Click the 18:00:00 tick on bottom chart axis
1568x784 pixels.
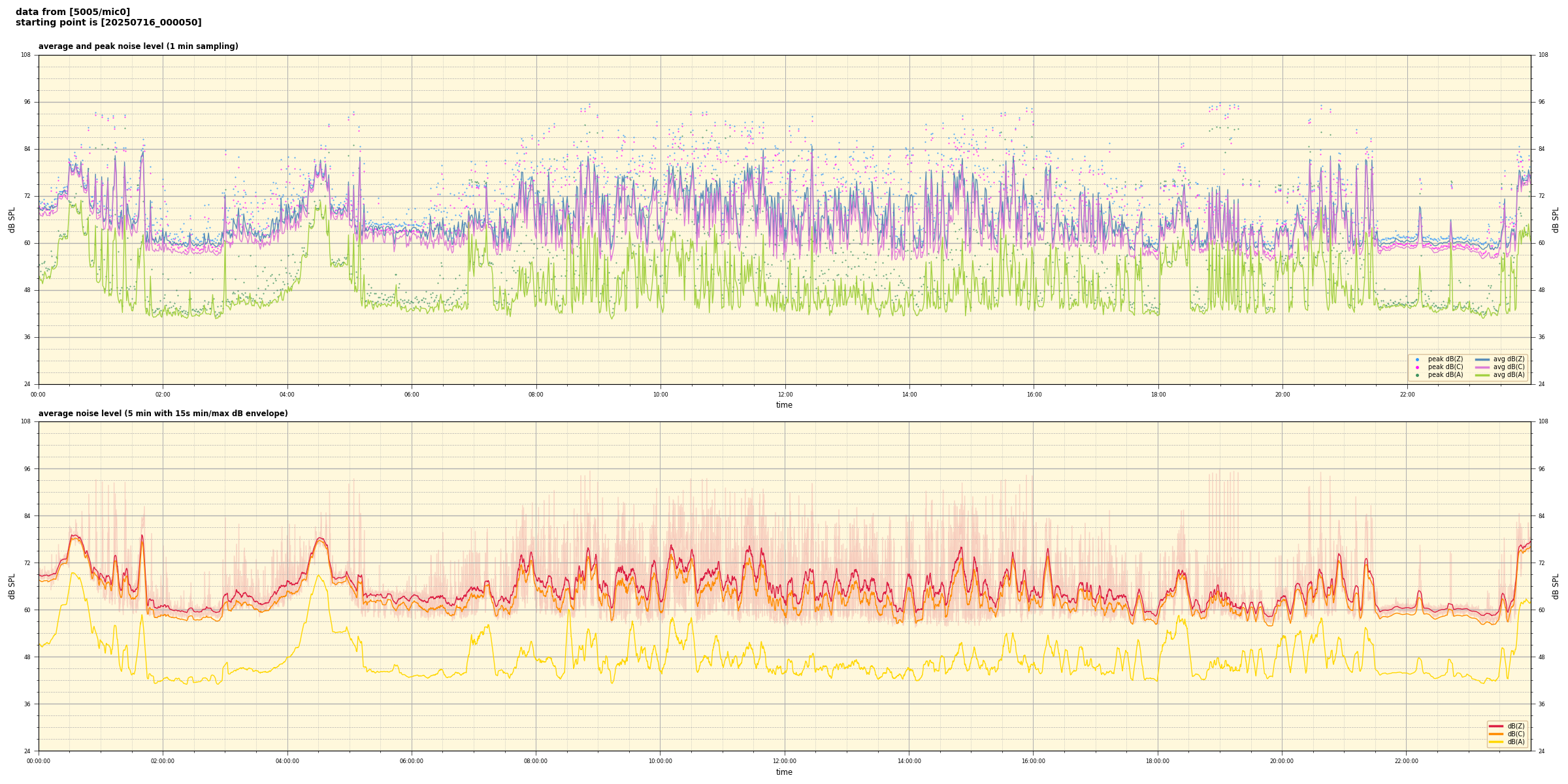coord(1158,761)
